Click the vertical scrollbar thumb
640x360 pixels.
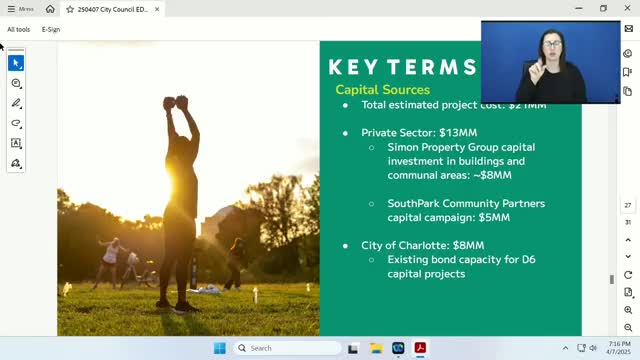pos(611,279)
